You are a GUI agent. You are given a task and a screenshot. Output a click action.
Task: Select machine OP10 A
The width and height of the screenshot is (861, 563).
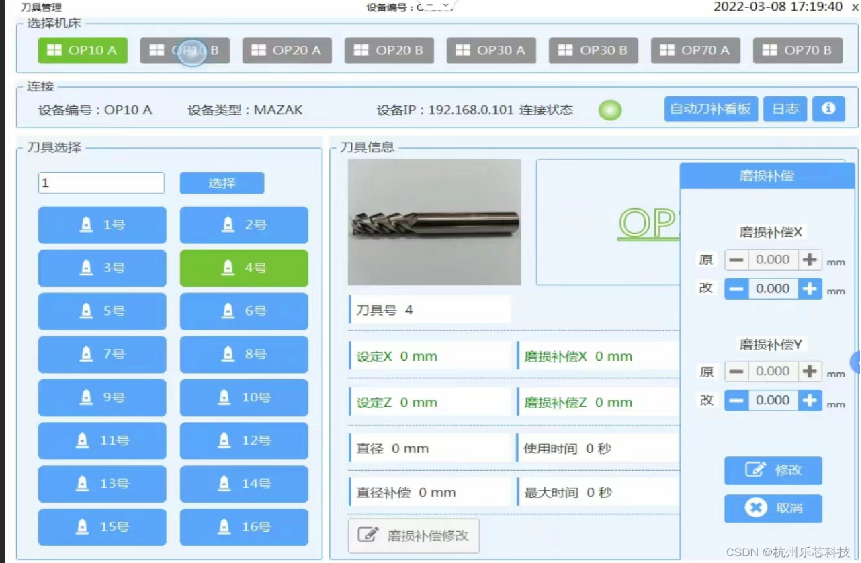click(x=83, y=50)
